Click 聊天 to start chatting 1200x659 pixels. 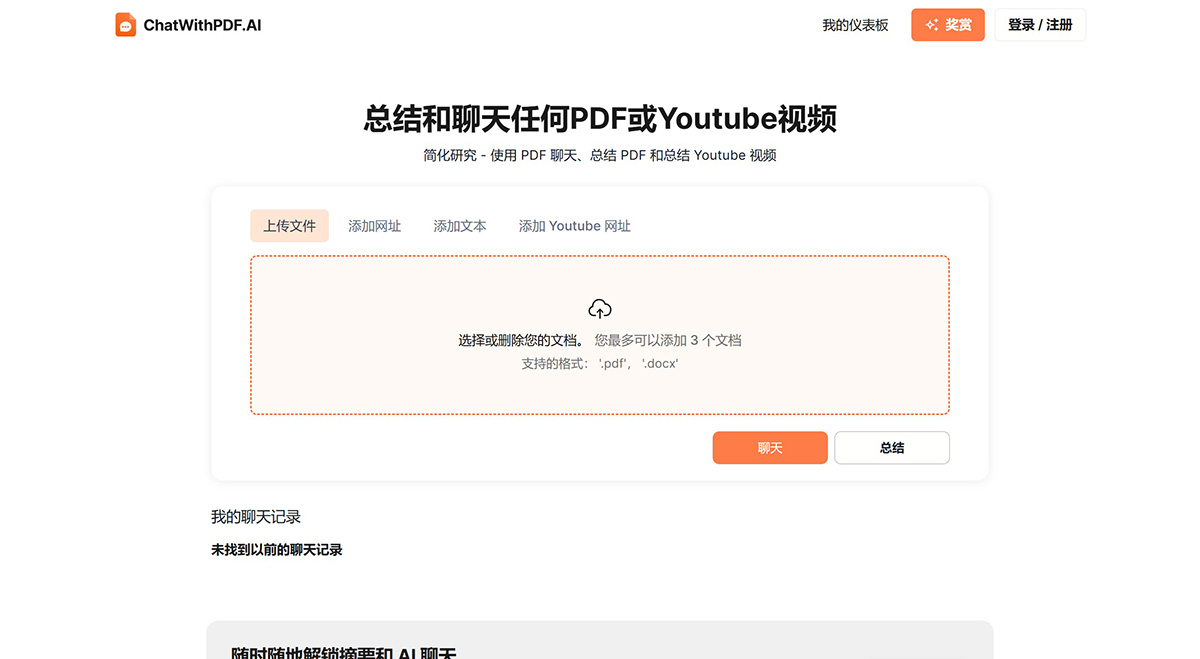pos(770,447)
